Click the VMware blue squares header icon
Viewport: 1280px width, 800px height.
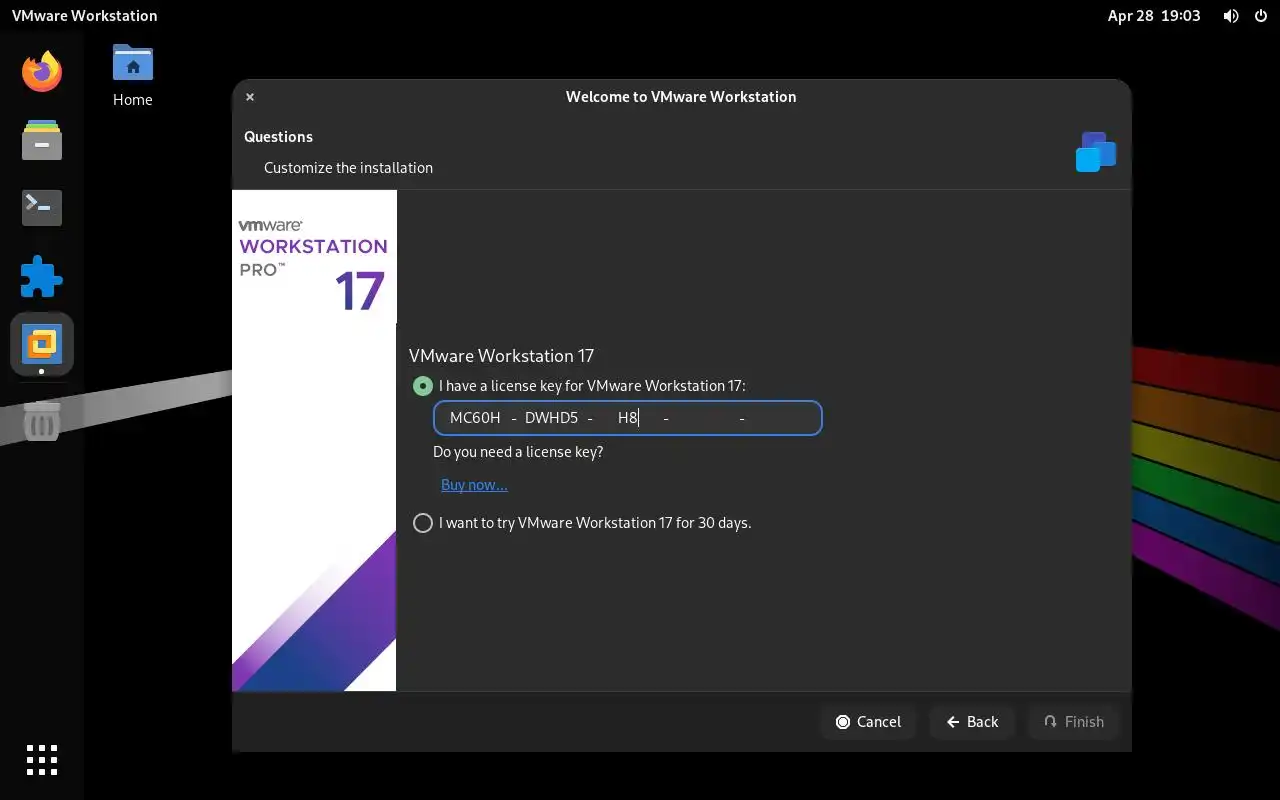pyautogui.click(x=1096, y=152)
